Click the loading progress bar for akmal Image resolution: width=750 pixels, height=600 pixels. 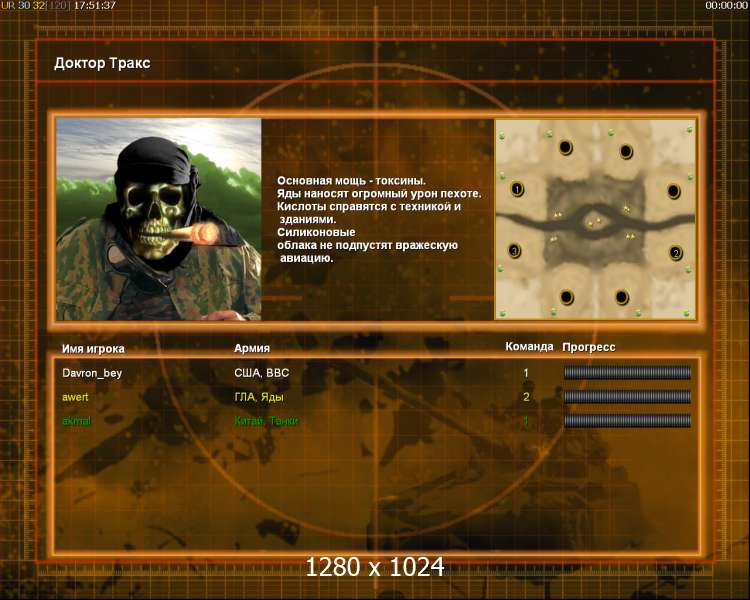[627, 421]
